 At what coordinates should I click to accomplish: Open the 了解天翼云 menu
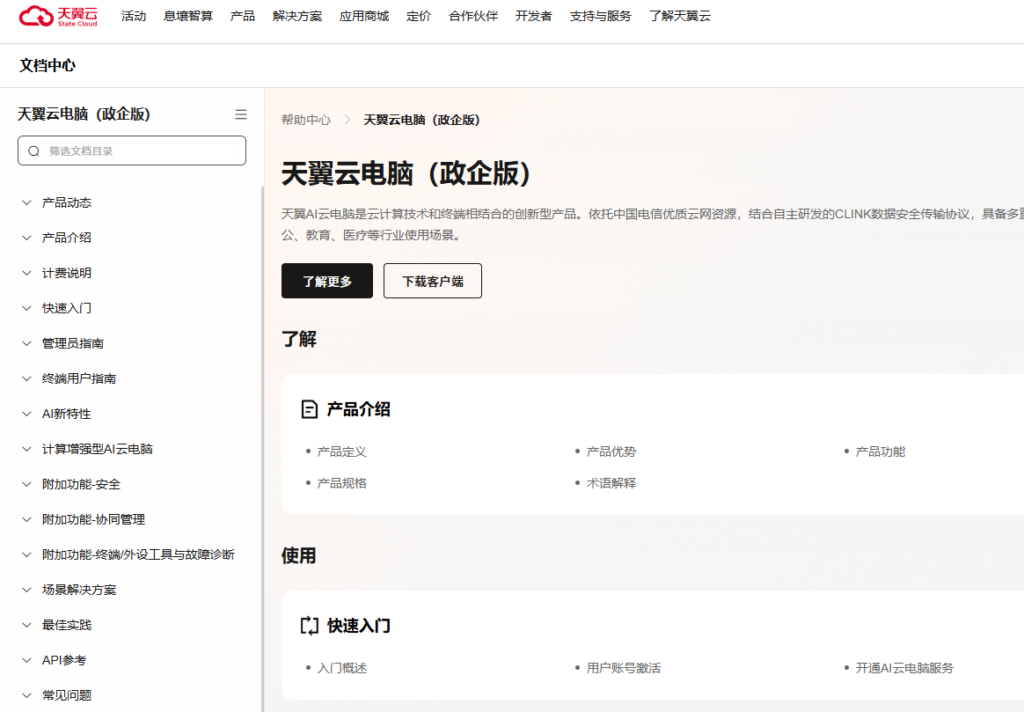[x=680, y=16]
